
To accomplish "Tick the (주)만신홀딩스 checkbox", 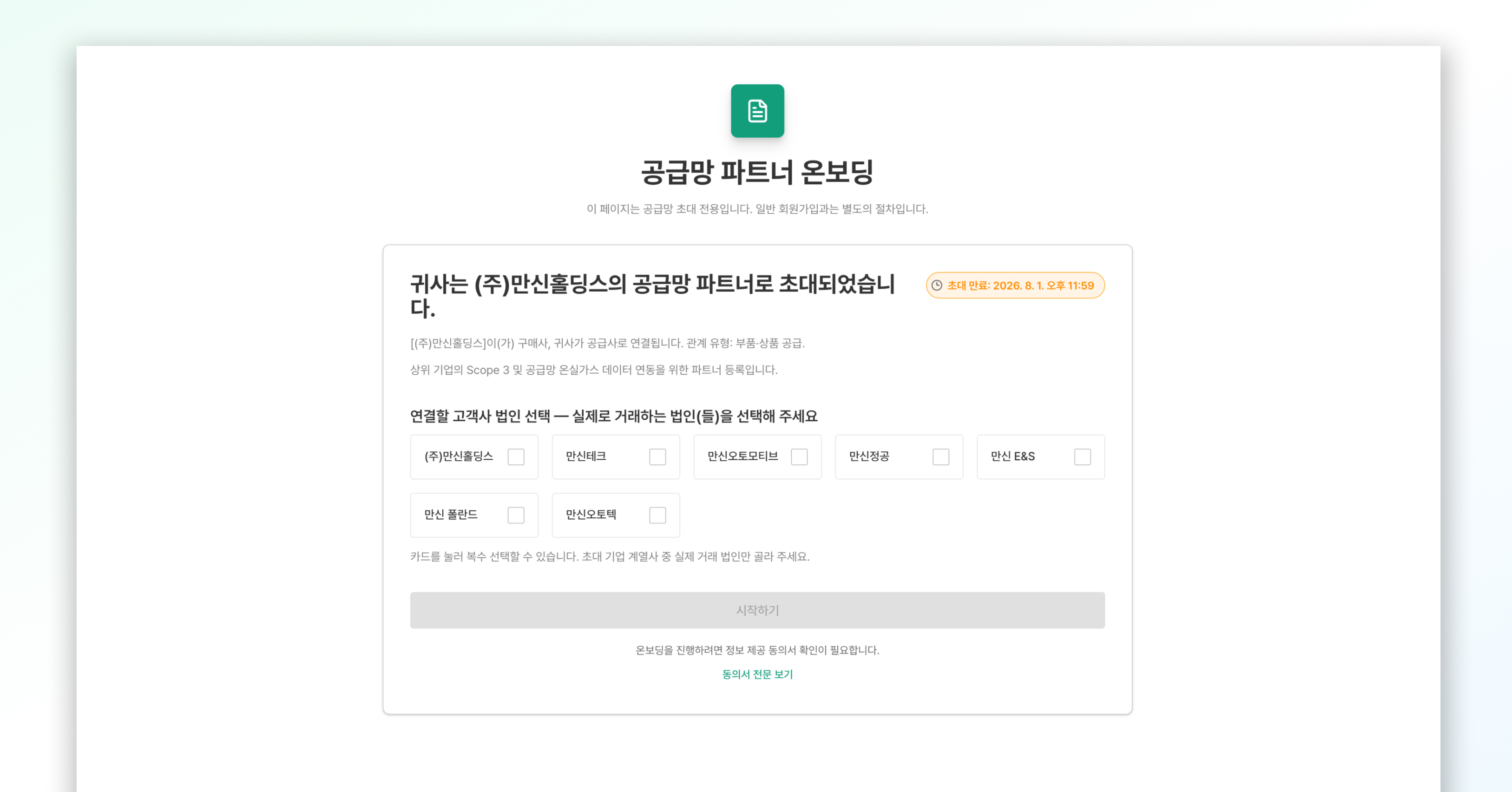I will [x=516, y=457].
